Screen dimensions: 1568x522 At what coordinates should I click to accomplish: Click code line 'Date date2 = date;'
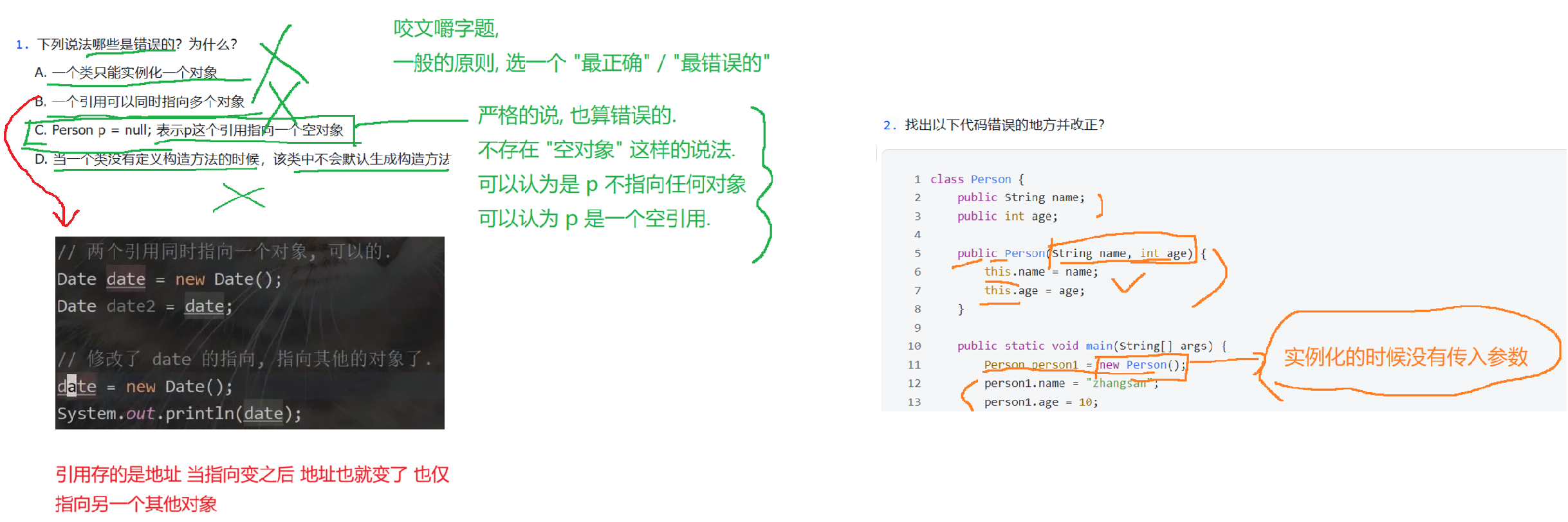click(145, 306)
